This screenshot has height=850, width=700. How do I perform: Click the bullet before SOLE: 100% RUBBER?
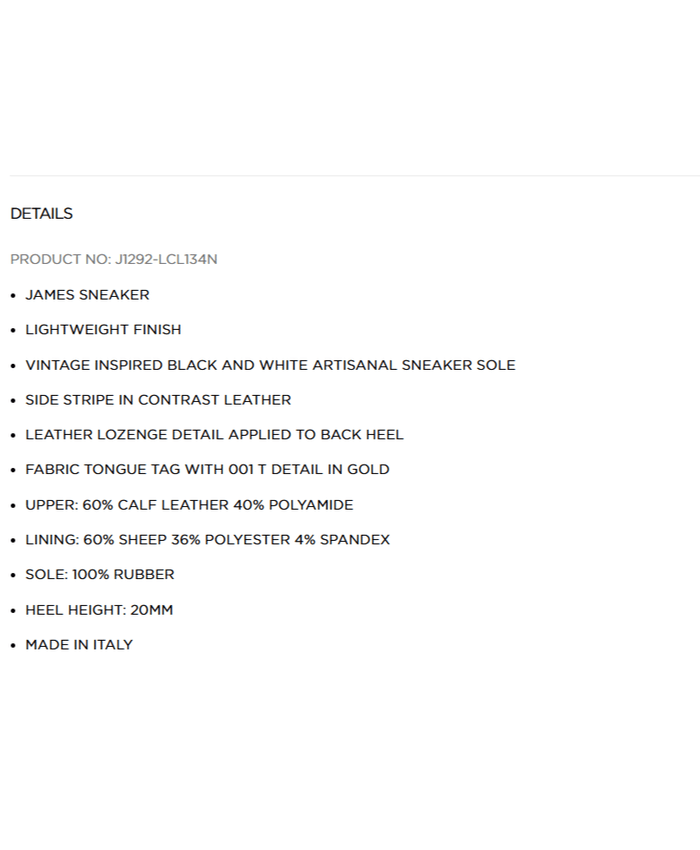(13, 576)
